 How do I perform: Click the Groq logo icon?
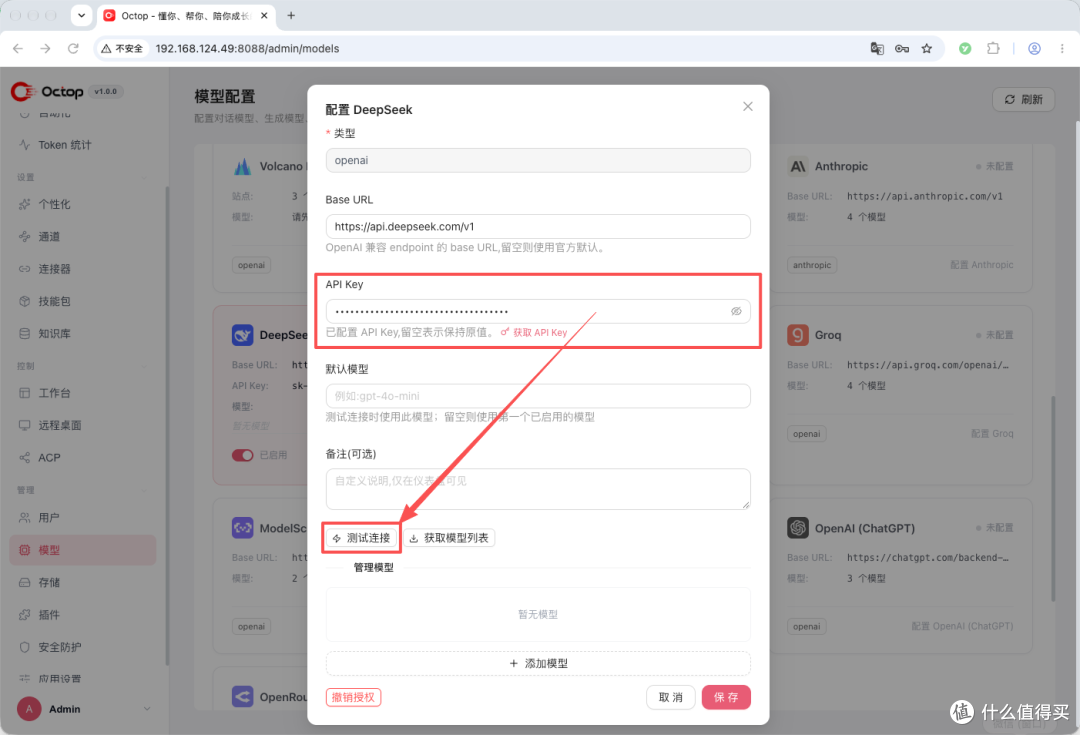[x=798, y=335]
